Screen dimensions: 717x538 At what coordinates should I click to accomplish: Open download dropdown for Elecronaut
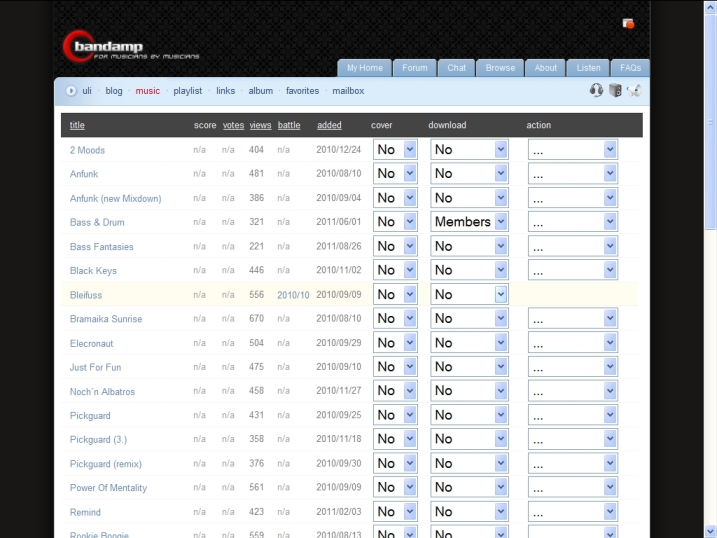click(x=469, y=343)
